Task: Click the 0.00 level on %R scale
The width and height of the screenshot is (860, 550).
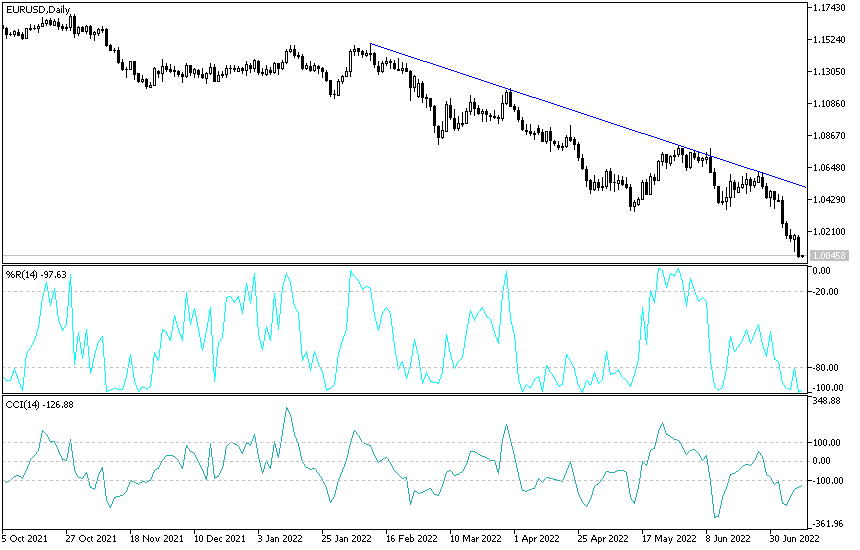Action: pos(822,271)
